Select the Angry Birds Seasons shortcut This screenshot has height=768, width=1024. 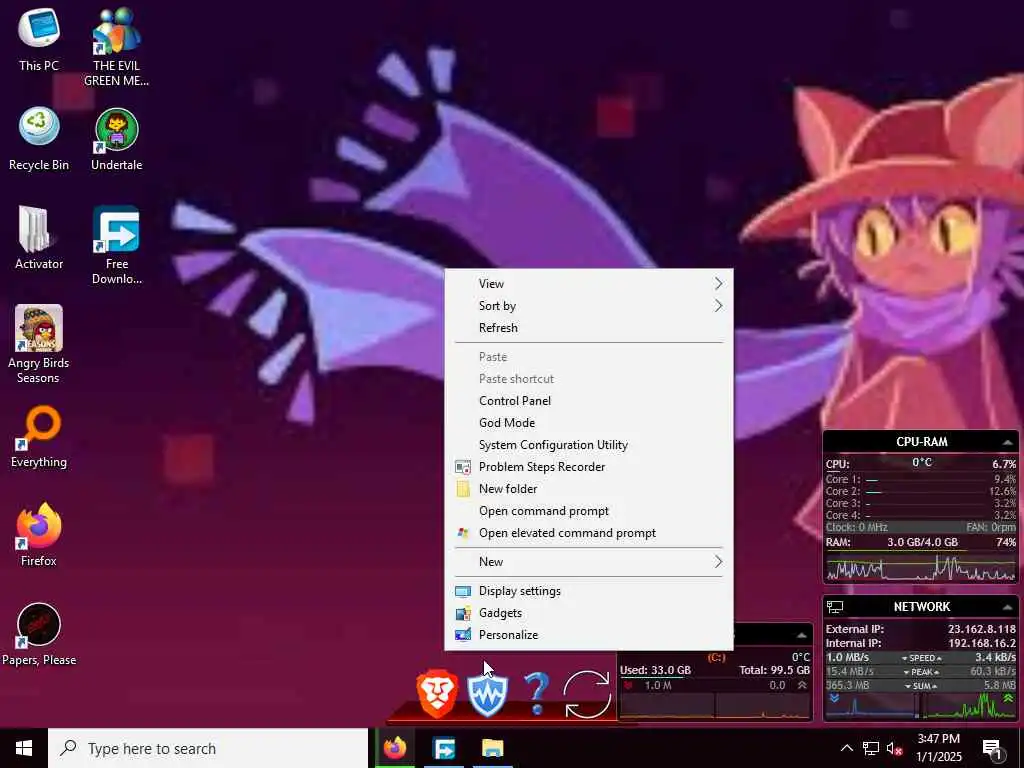pos(39,344)
